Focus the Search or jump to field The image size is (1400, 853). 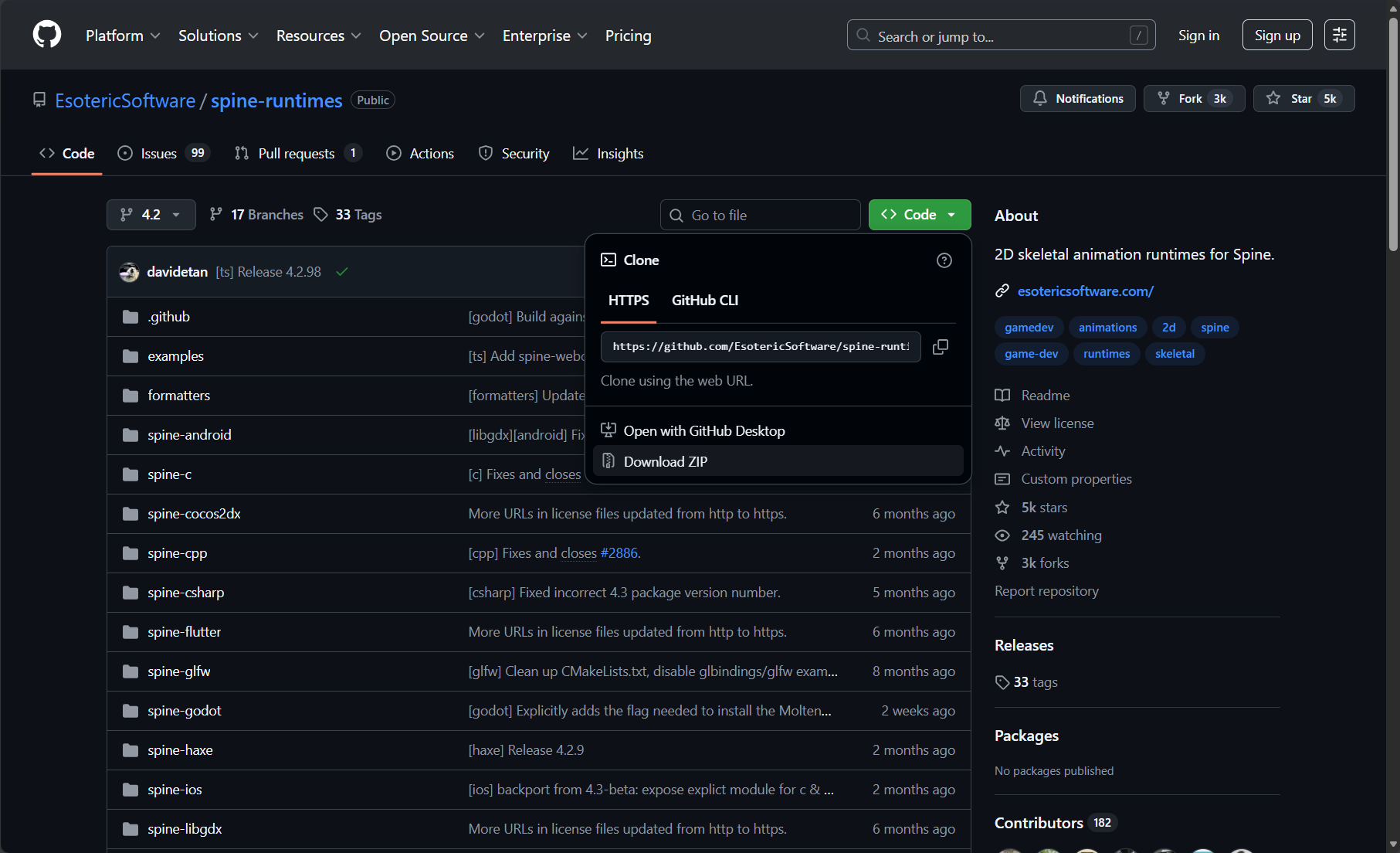(1002, 35)
